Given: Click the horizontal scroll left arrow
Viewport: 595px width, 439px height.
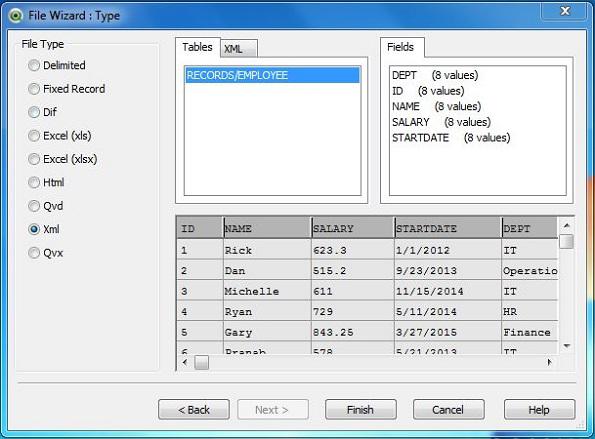Looking at the screenshot, I should tap(185, 362).
